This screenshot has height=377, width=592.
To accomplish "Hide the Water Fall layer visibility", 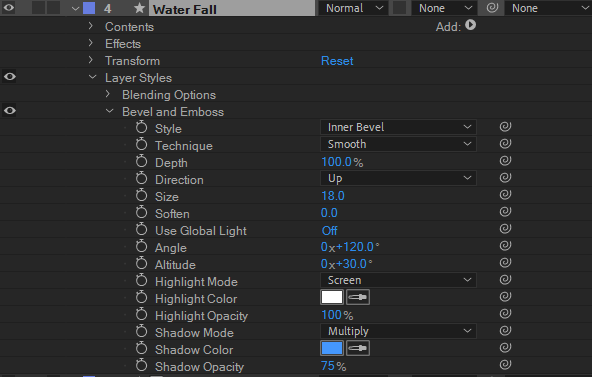I will pyautogui.click(x=9, y=8).
